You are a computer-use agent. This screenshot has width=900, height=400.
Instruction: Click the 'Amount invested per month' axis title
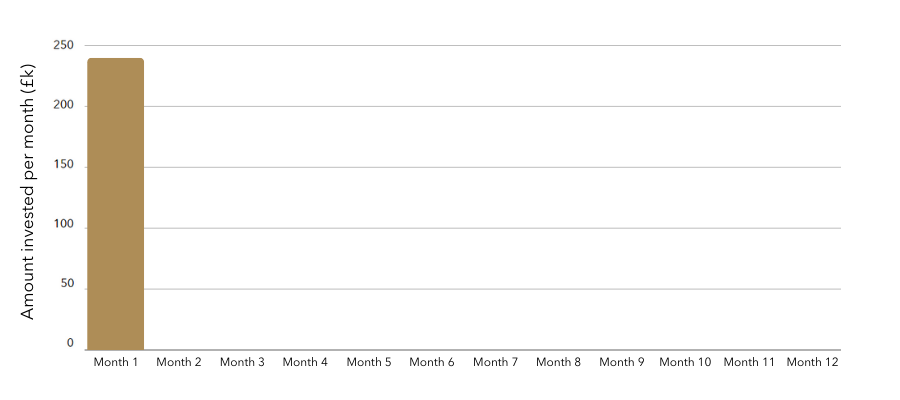pyautogui.click(x=28, y=192)
